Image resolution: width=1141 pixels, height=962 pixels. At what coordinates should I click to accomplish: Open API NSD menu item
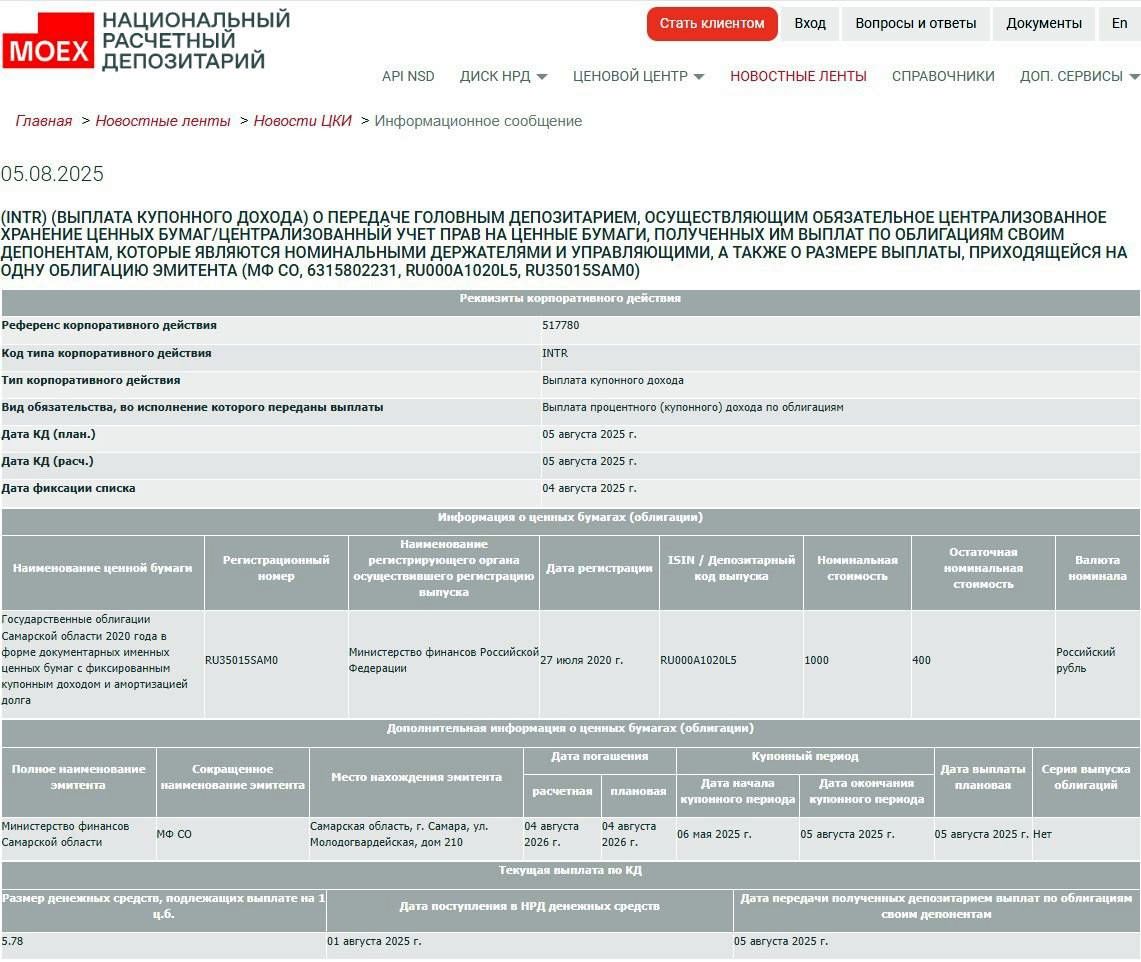[408, 76]
